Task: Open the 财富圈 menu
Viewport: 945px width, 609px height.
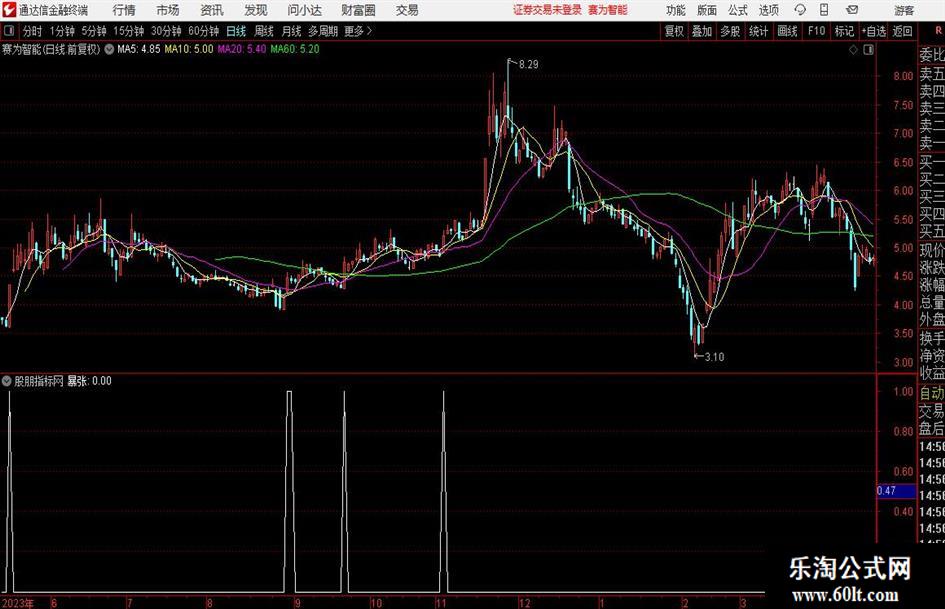Action: pyautogui.click(x=358, y=10)
